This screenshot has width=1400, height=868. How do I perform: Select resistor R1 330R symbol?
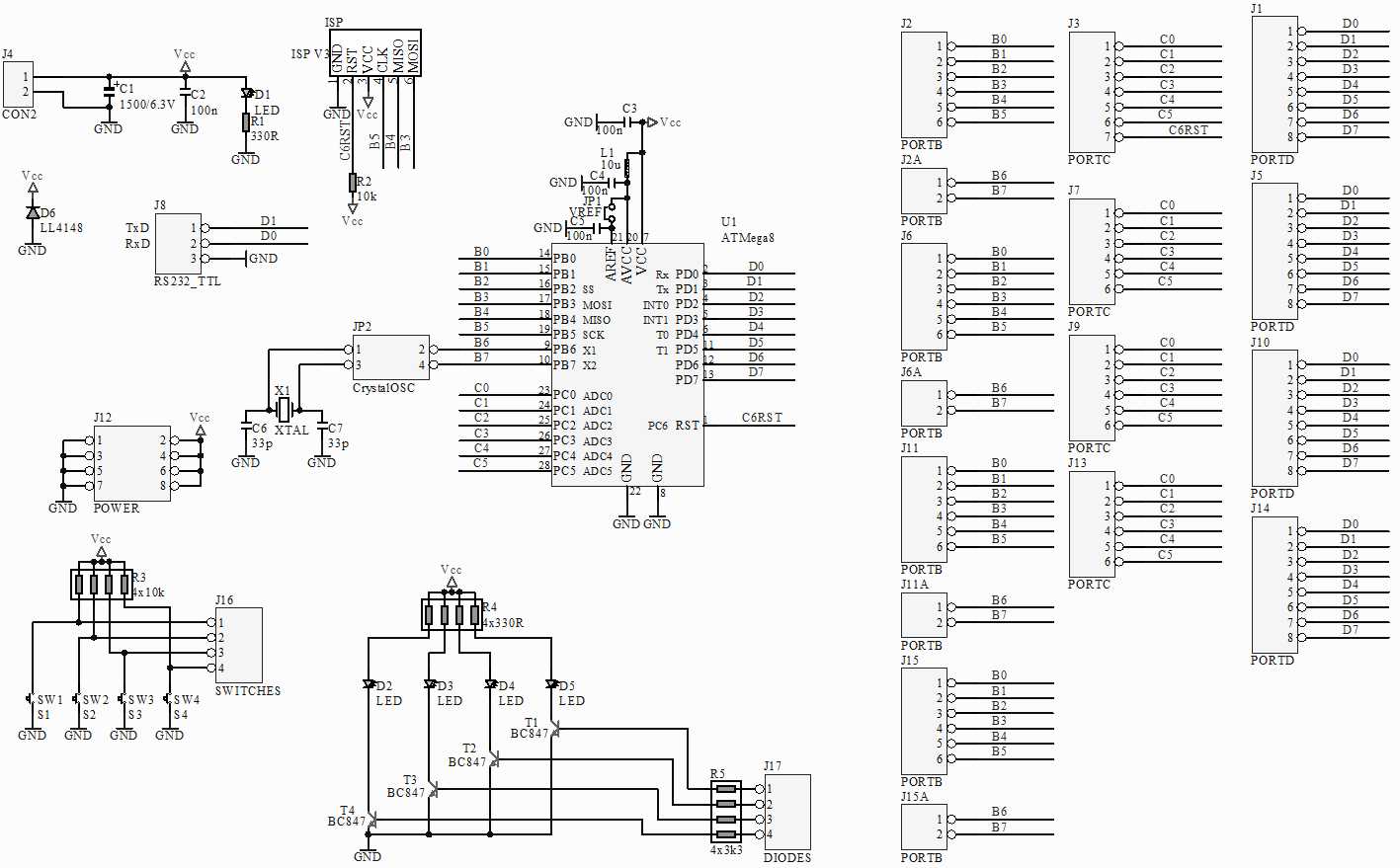pyautogui.click(x=246, y=121)
